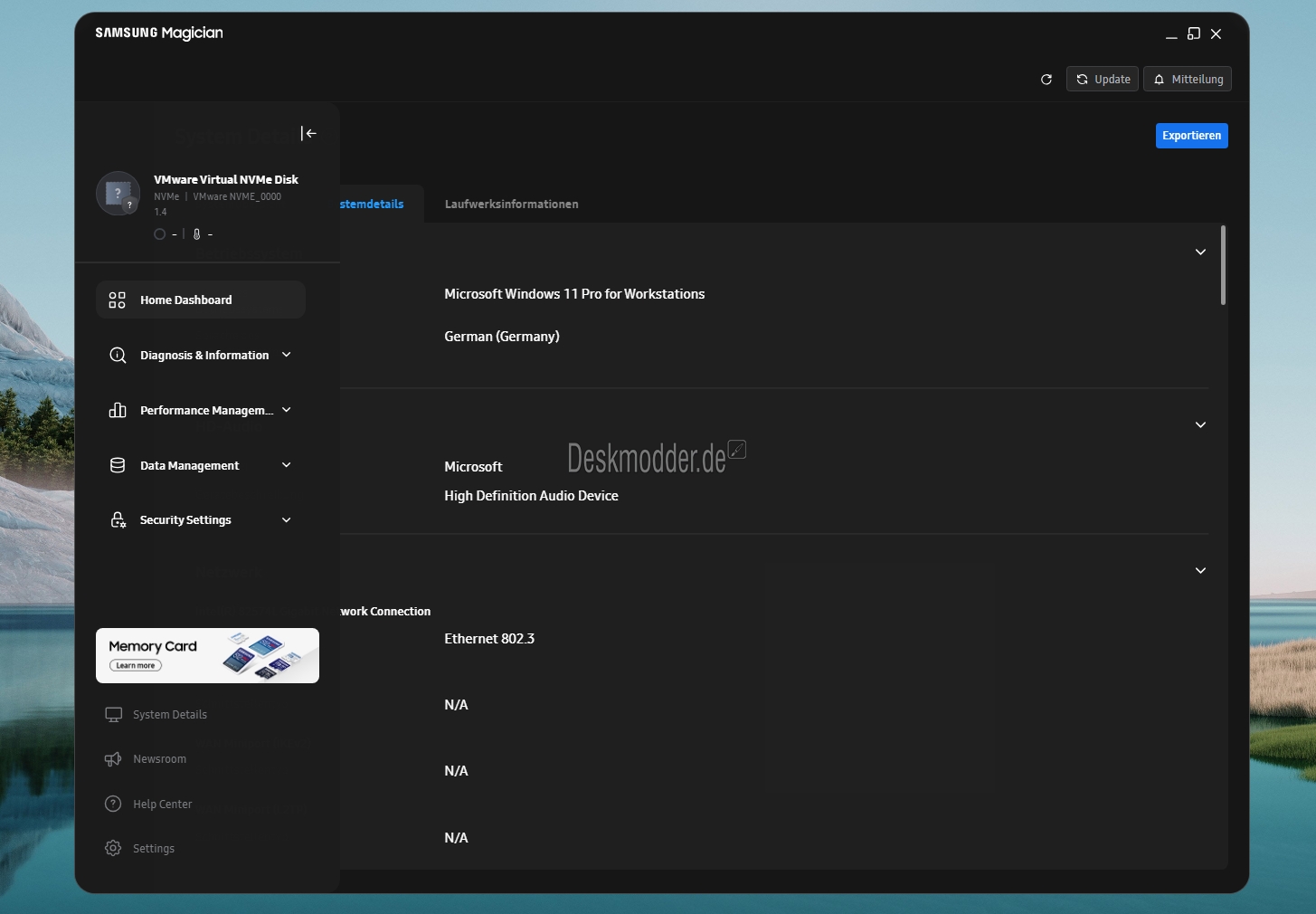Click the VMware NVMe drive avatar icon
Viewport: 1316px width, 914px height.
[118, 194]
